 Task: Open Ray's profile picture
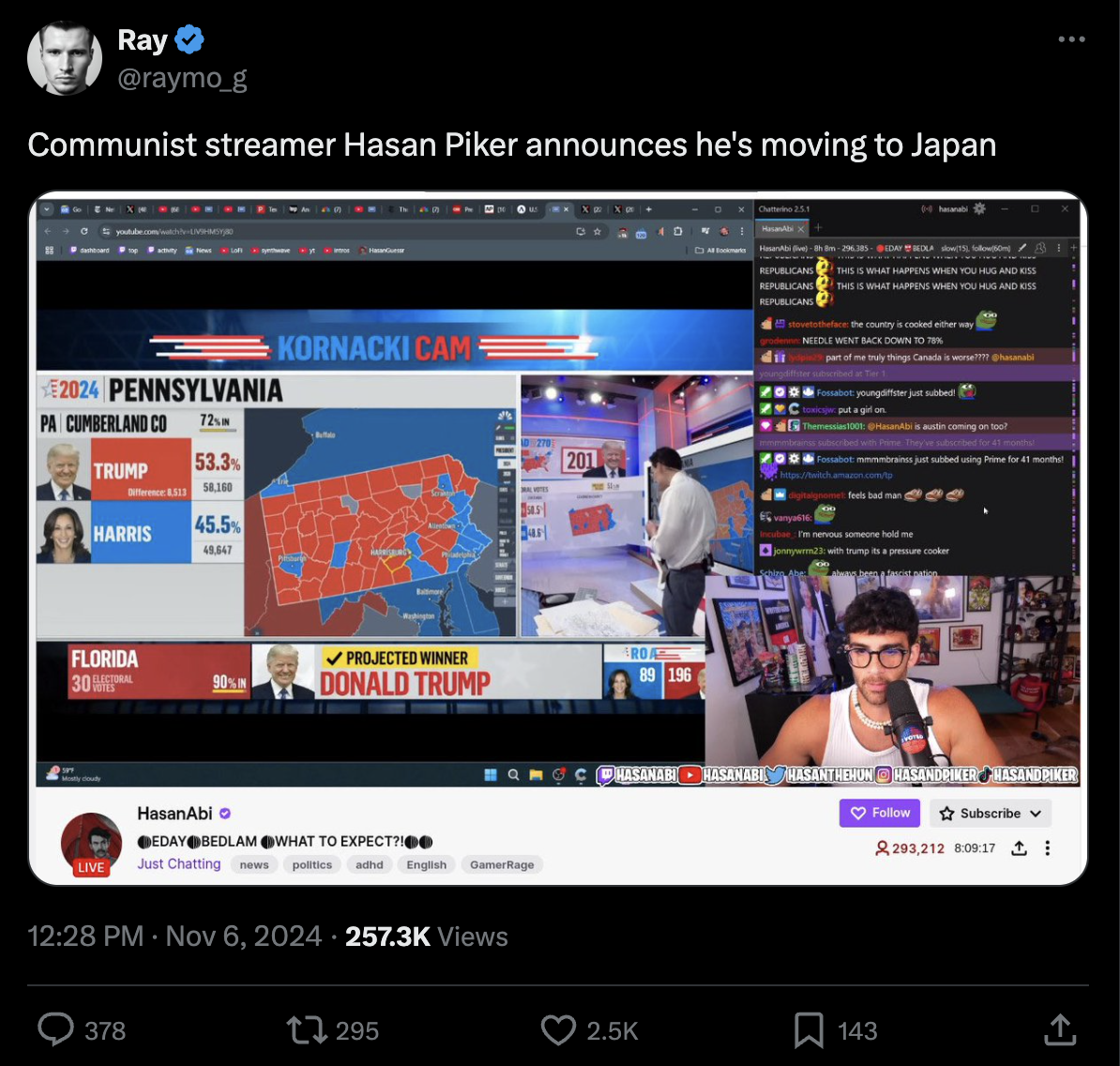[x=65, y=58]
